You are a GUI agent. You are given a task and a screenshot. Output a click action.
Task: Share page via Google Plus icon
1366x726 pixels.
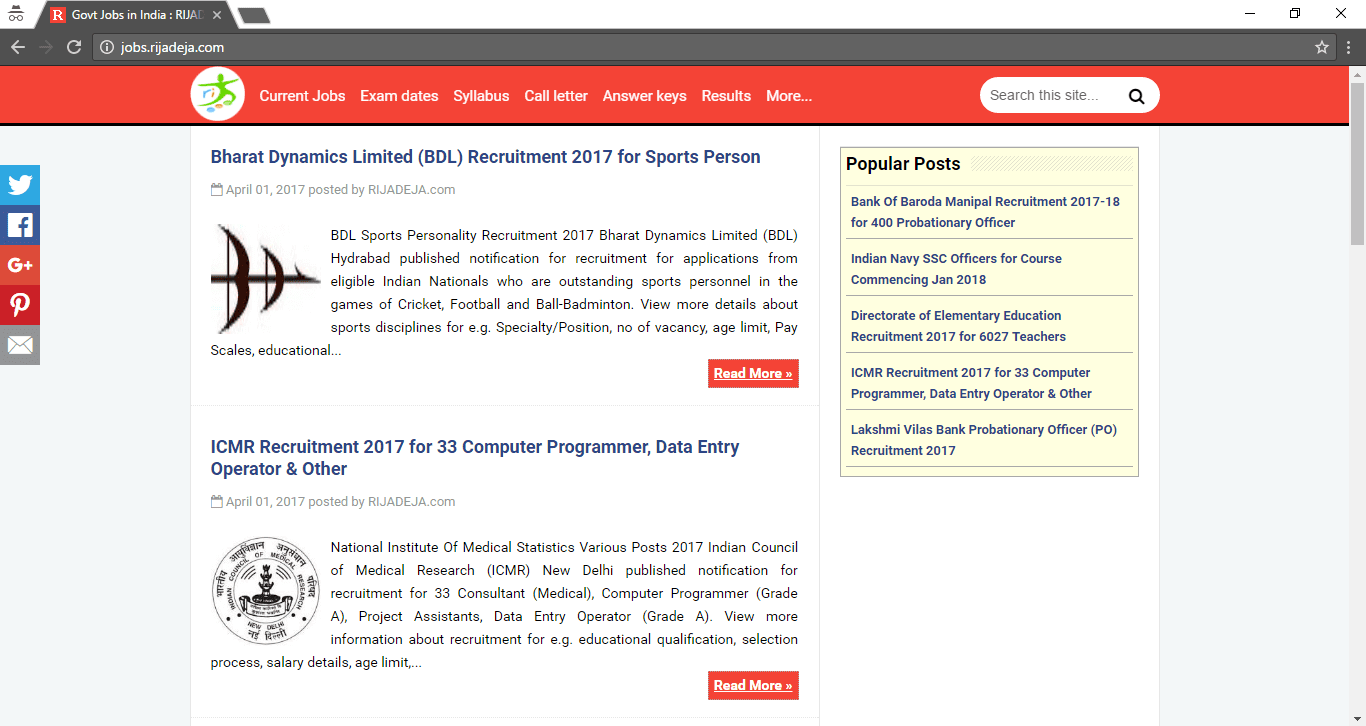point(20,265)
